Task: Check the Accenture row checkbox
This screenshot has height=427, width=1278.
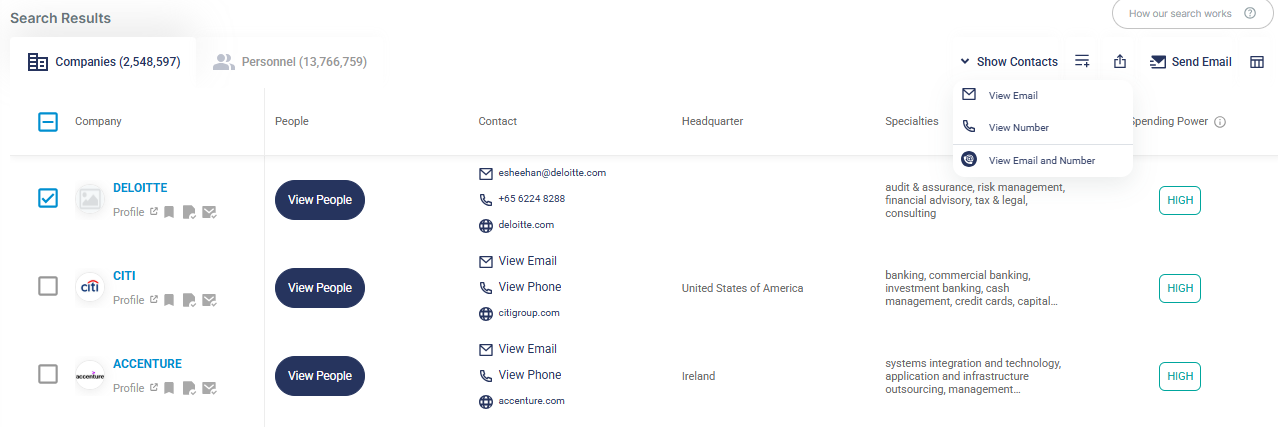Action: pos(48,374)
